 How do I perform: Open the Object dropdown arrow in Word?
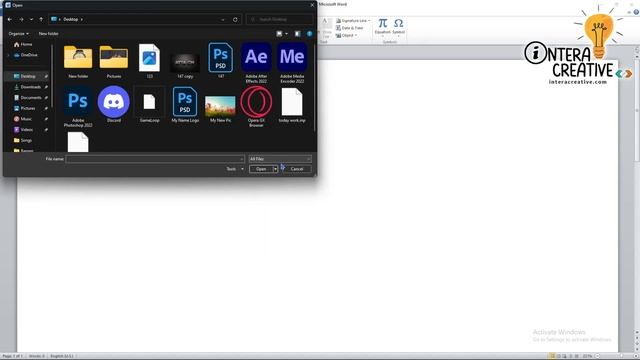(356, 36)
